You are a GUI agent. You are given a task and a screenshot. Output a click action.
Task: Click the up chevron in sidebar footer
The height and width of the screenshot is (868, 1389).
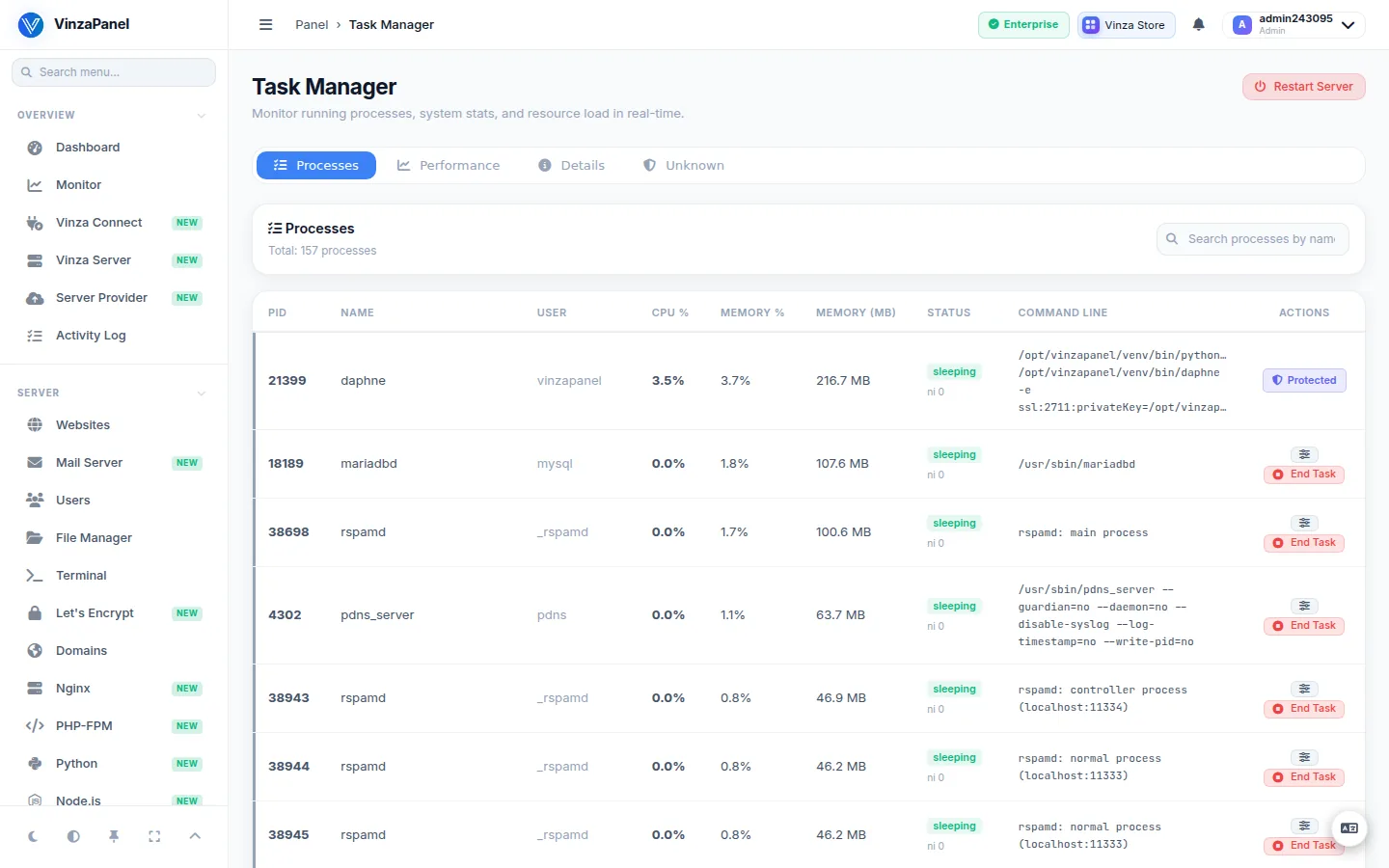pyautogui.click(x=195, y=836)
